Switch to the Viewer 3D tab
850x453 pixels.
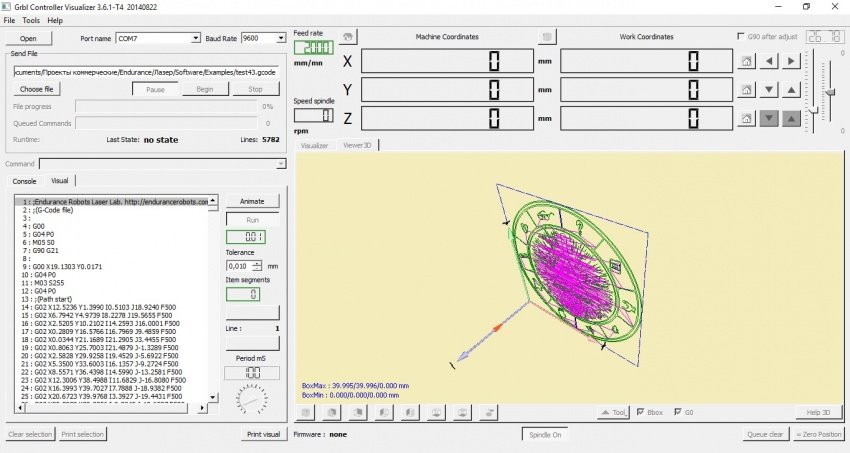[x=357, y=145]
